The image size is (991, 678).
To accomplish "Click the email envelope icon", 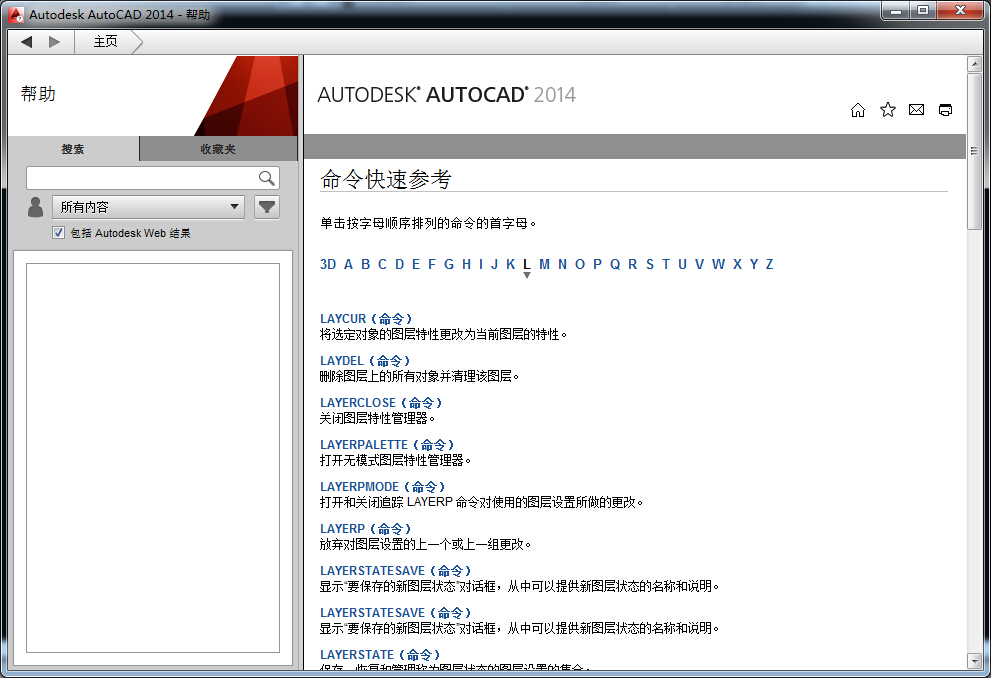I will click(x=916, y=110).
